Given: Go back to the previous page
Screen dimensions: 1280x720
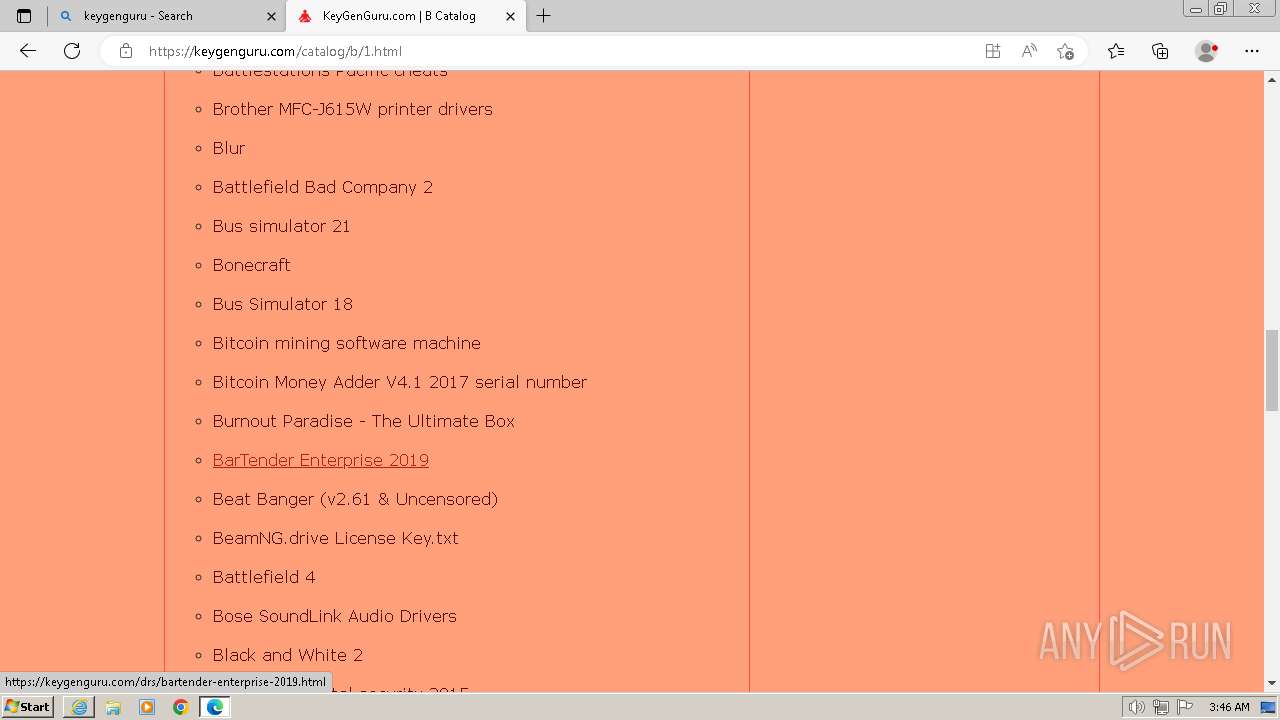Looking at the screenshot, I should click(x=28, y=51).
